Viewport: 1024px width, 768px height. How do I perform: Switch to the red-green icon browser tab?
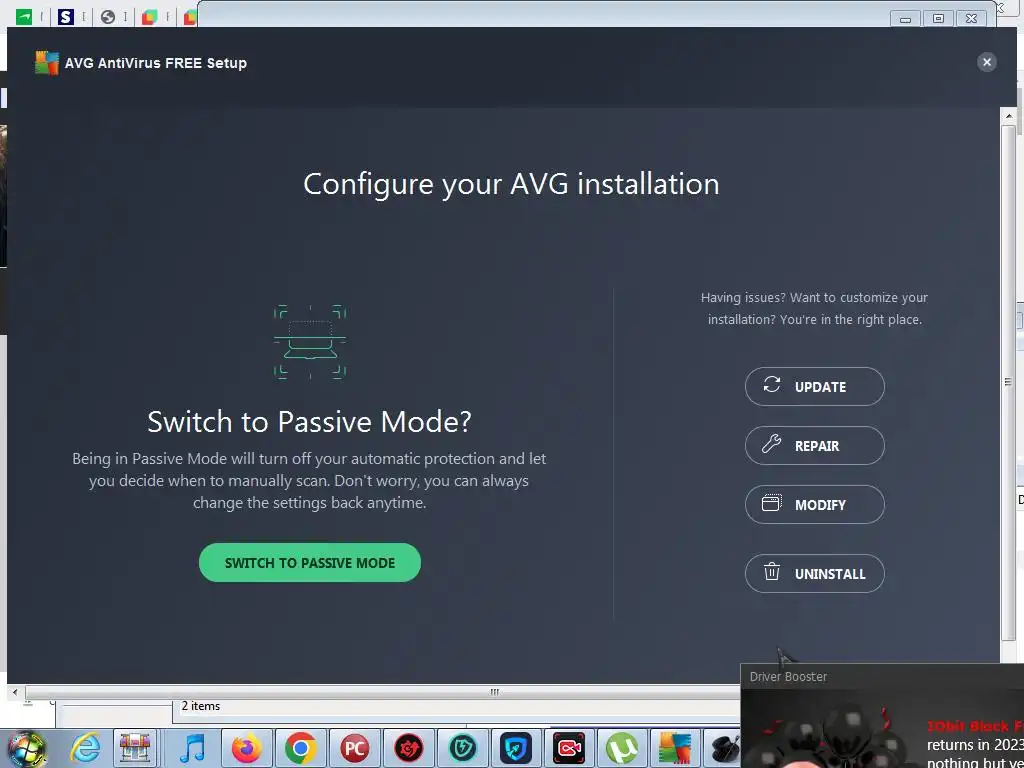[x=150, y=17]
